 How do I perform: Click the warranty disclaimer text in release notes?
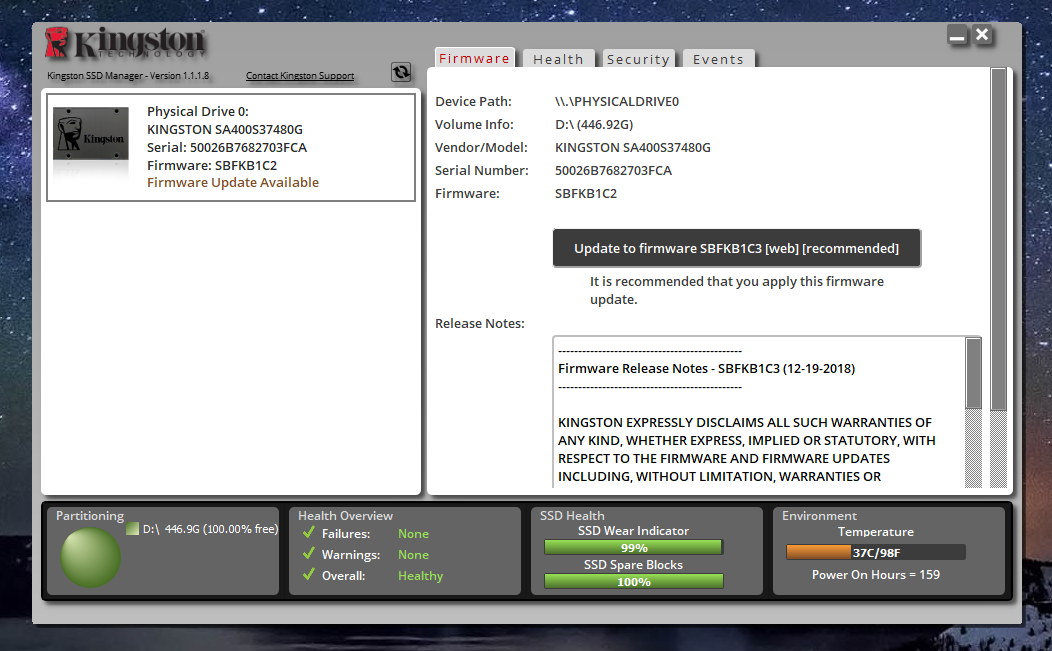[x=747, y=449]
